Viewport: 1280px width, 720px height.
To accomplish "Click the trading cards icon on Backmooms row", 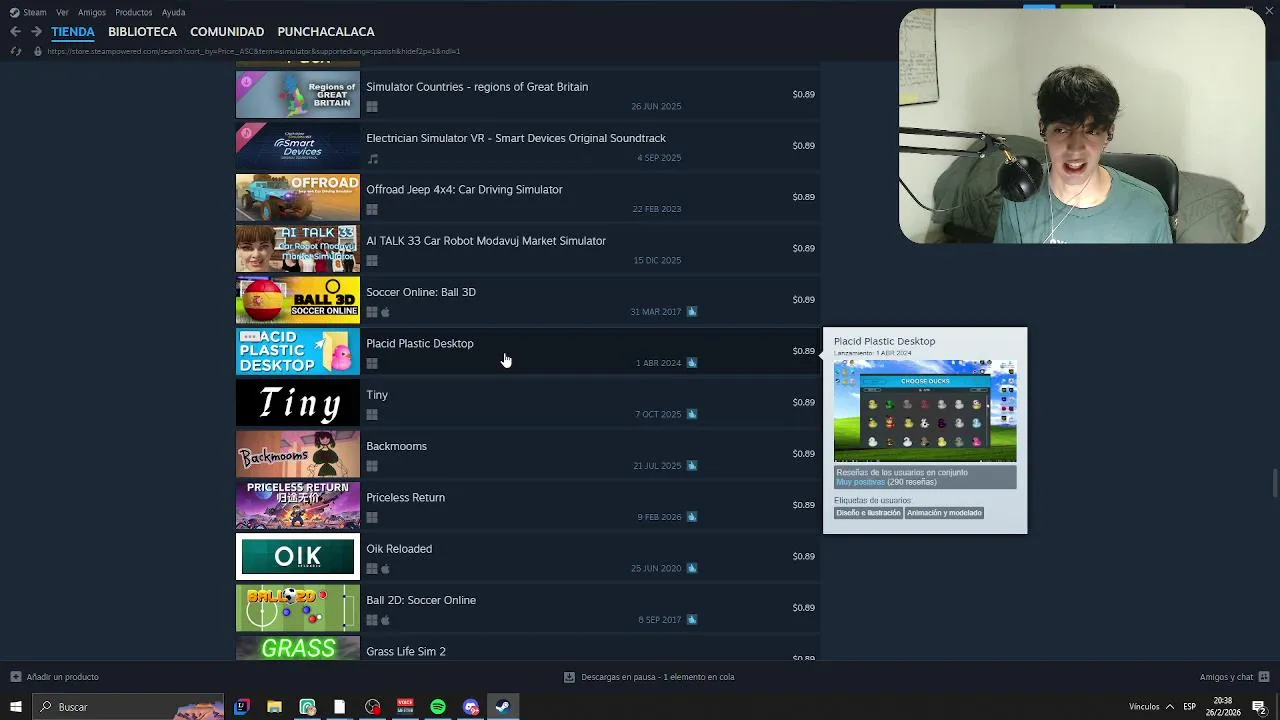I will (692, 465).
